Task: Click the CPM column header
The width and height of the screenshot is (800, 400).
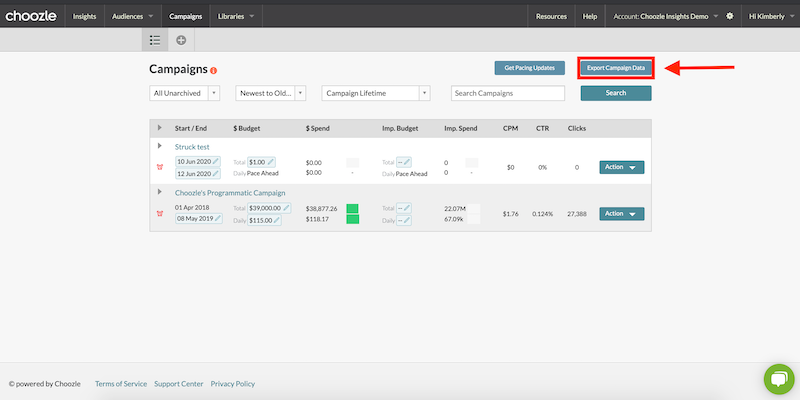Action: point(510,129)
